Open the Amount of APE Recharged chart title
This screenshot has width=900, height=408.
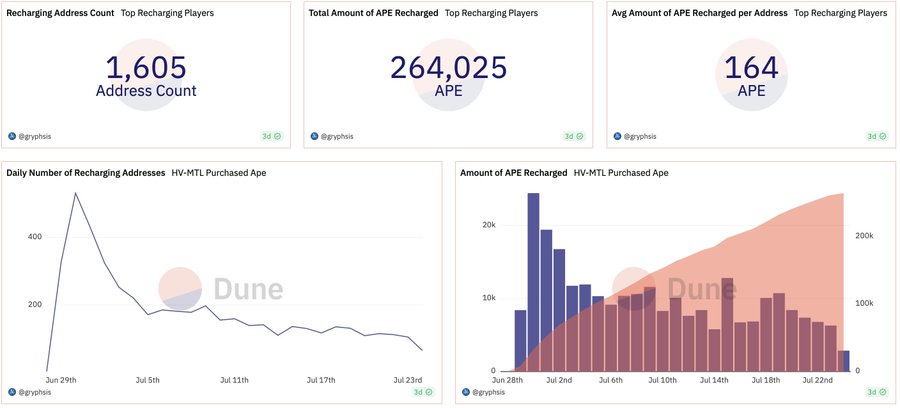[514, 173]
